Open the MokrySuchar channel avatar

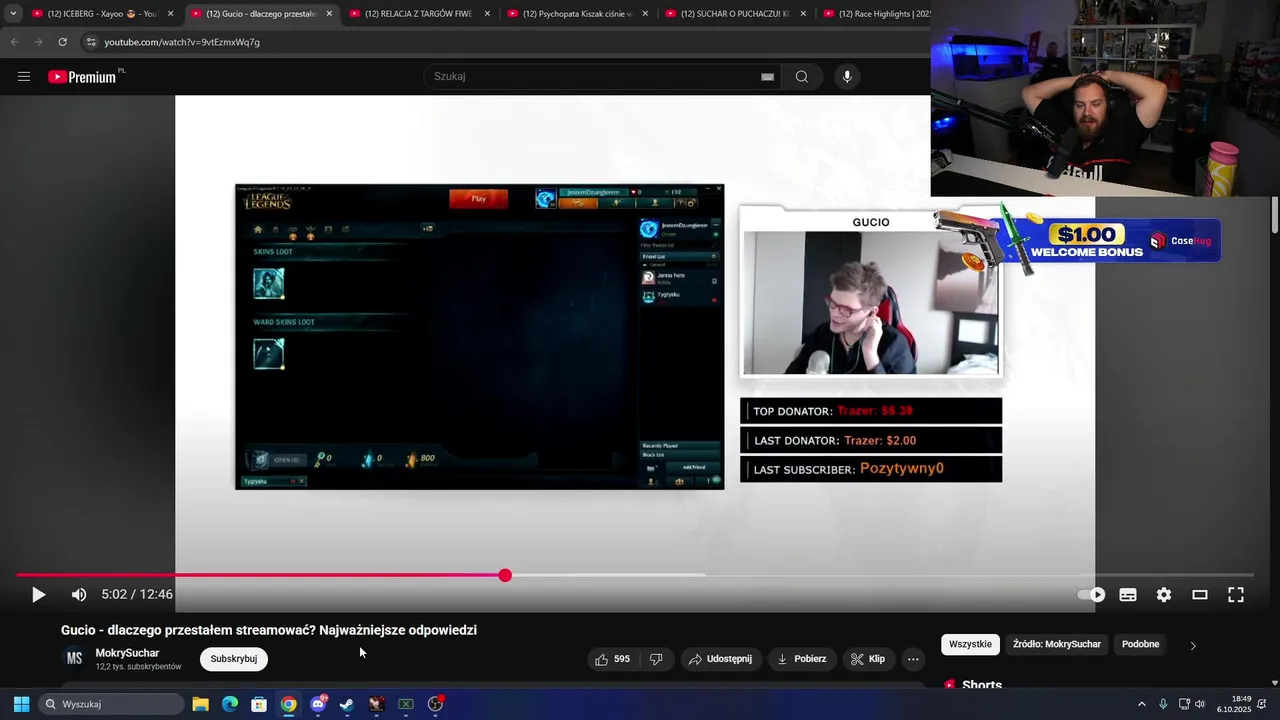(x=74, y=658)
